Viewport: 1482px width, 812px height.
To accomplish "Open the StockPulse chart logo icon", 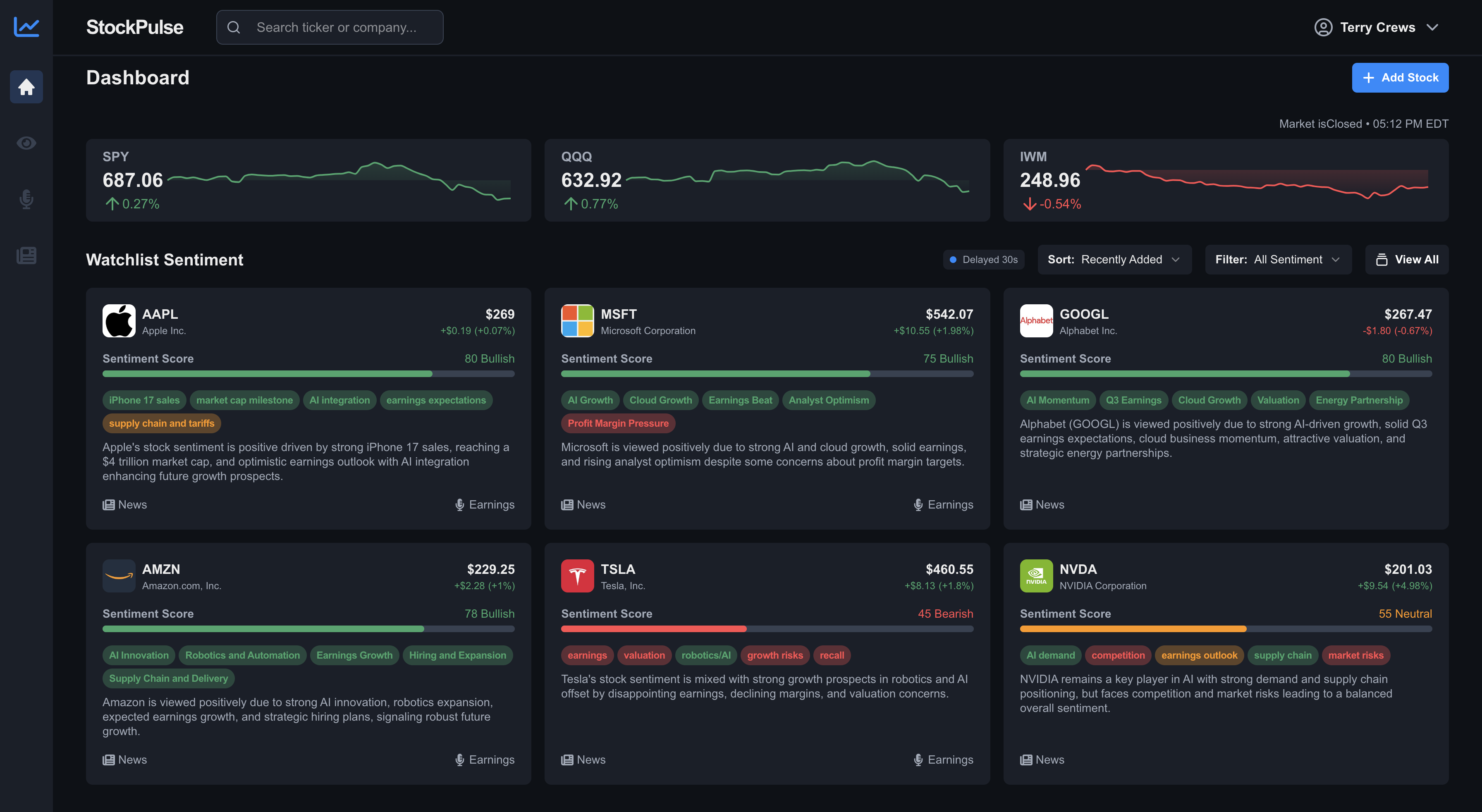I will point(26,27).
